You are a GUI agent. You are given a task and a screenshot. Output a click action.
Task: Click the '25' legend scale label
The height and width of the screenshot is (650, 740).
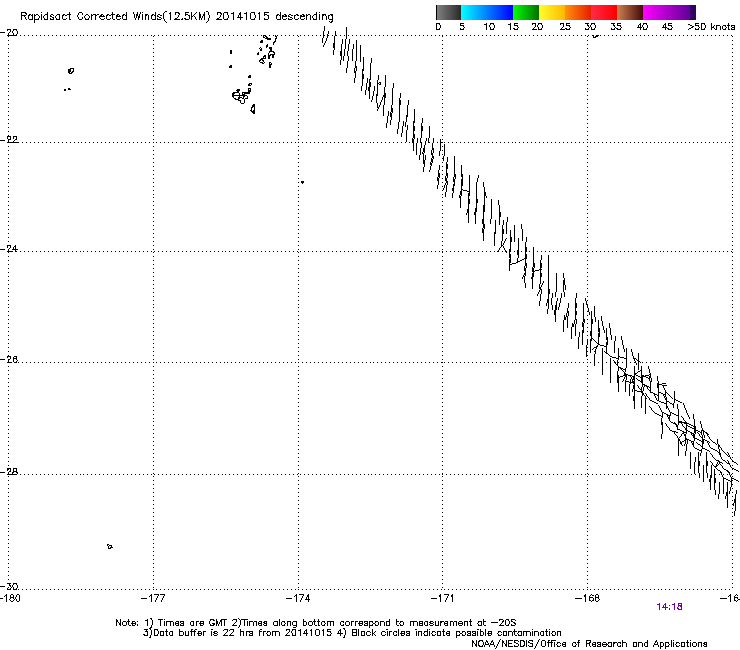[565, 27]
